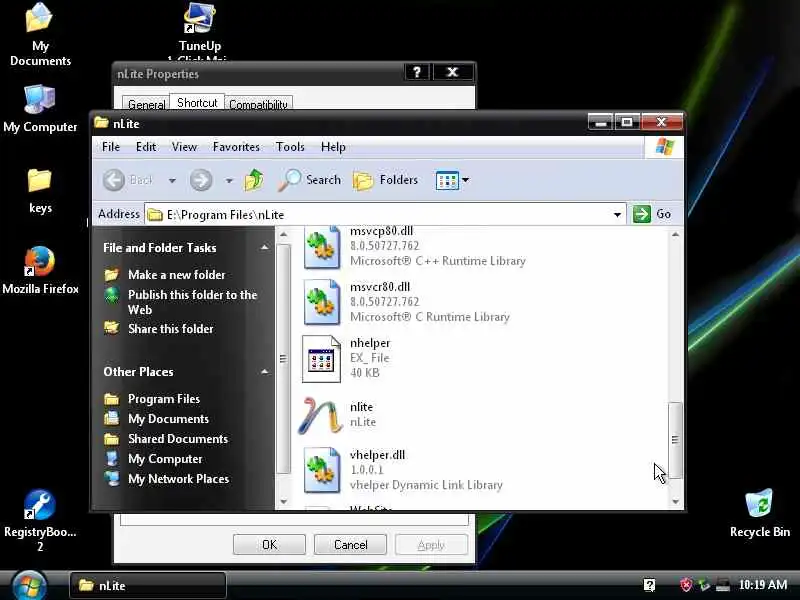Switch to General tab in nLite Properties
This screenshot has height=600, width=800.
[146, 104]
